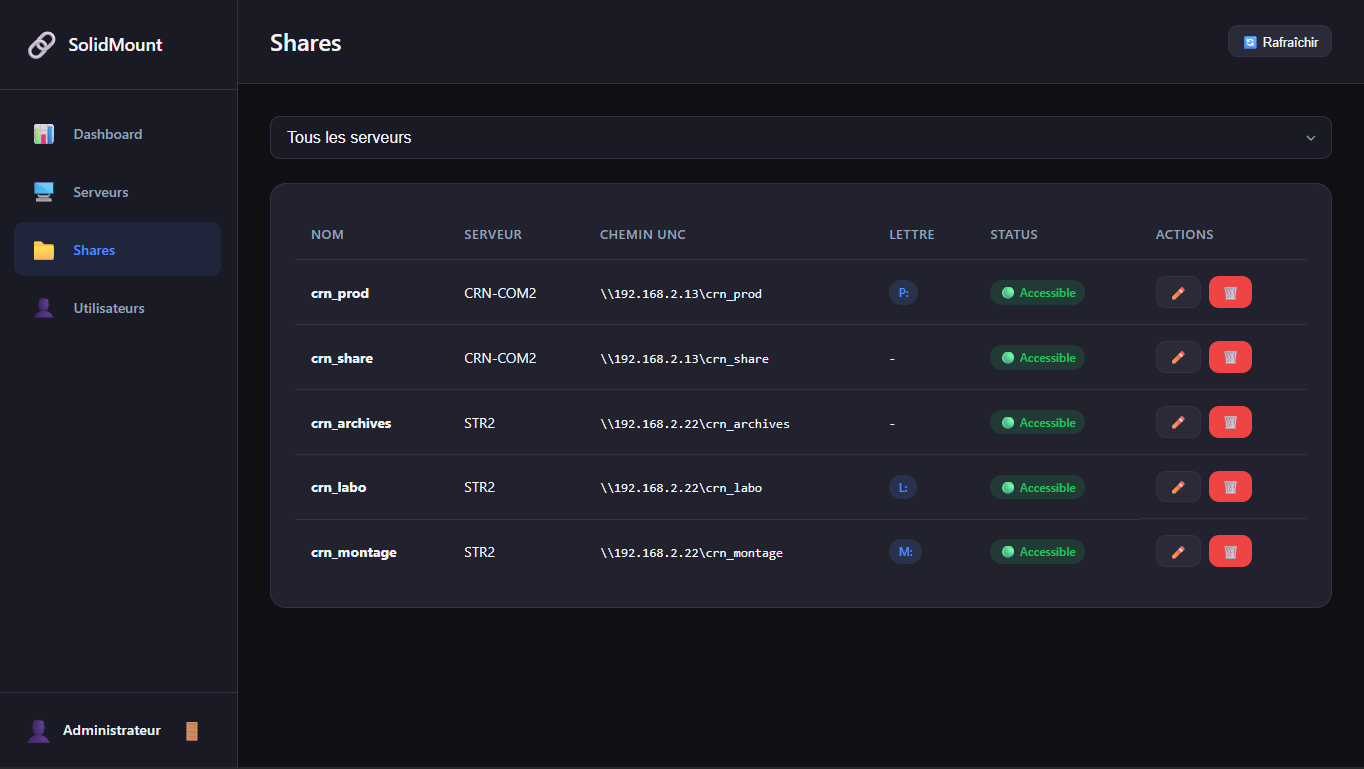Open the Tous les serveurs dropdown
The height and width of the screenshot is (769, 1364).
point(800,138)
